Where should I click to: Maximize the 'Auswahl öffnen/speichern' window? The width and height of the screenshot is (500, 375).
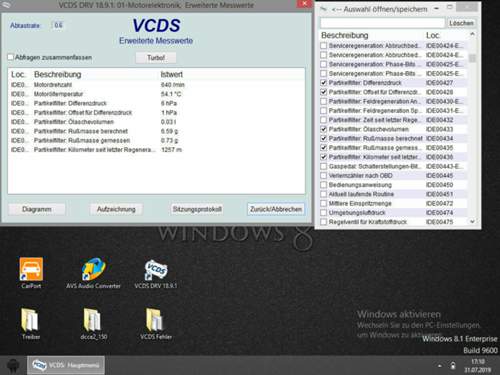[x=450, y=7]
